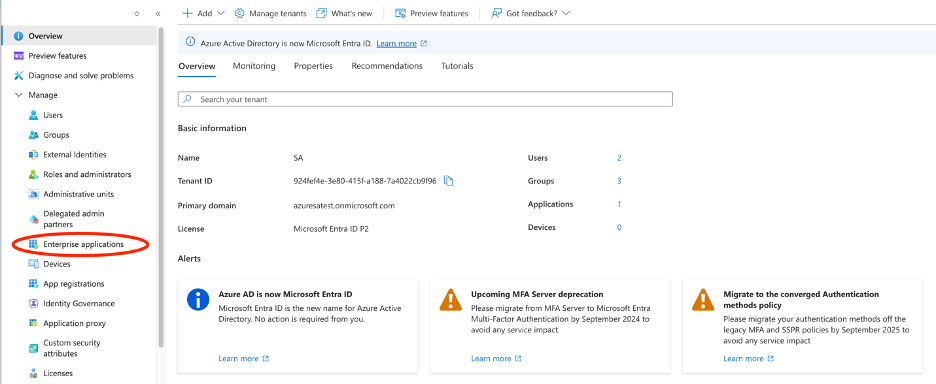Focus the Search your tenant field
The image size is (936, 384).
(x=425, y=99)
